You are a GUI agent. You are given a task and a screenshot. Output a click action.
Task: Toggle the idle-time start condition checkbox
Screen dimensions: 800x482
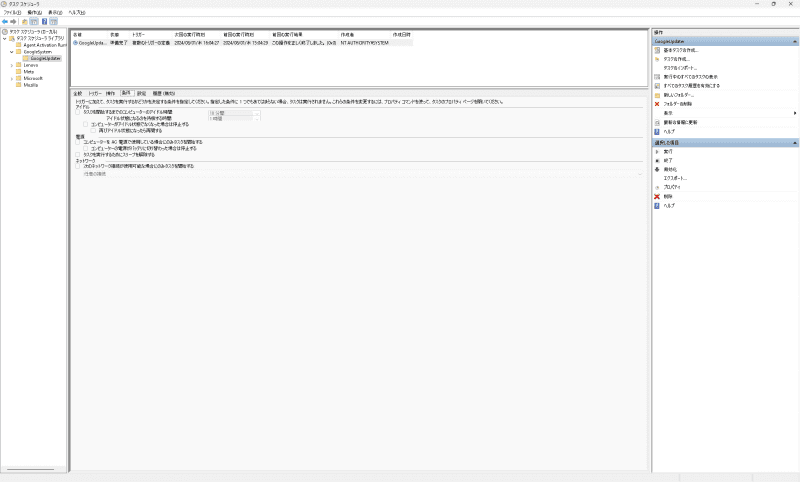78,112
